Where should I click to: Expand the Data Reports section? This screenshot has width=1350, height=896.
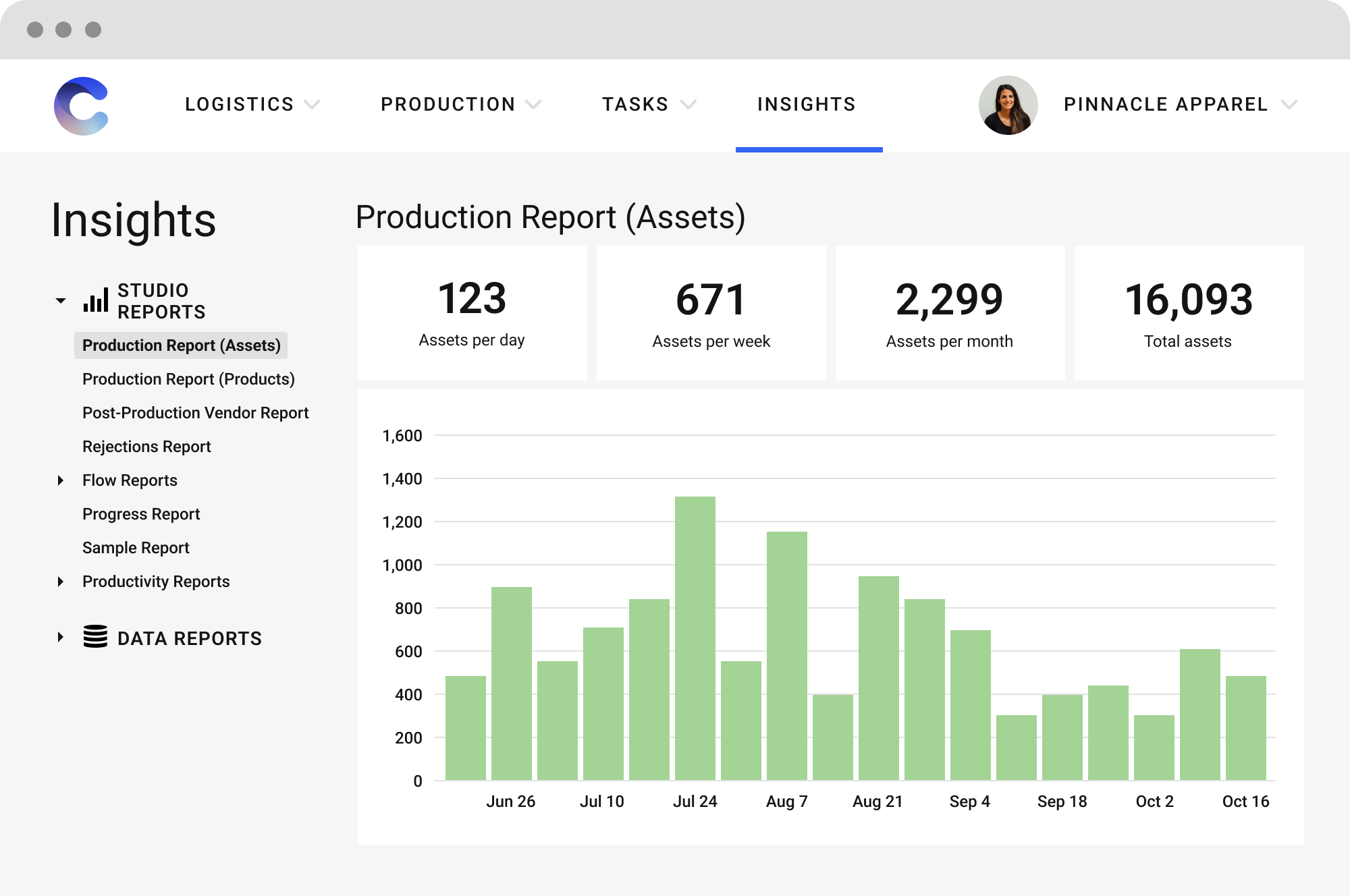click(x=61, y=638)
